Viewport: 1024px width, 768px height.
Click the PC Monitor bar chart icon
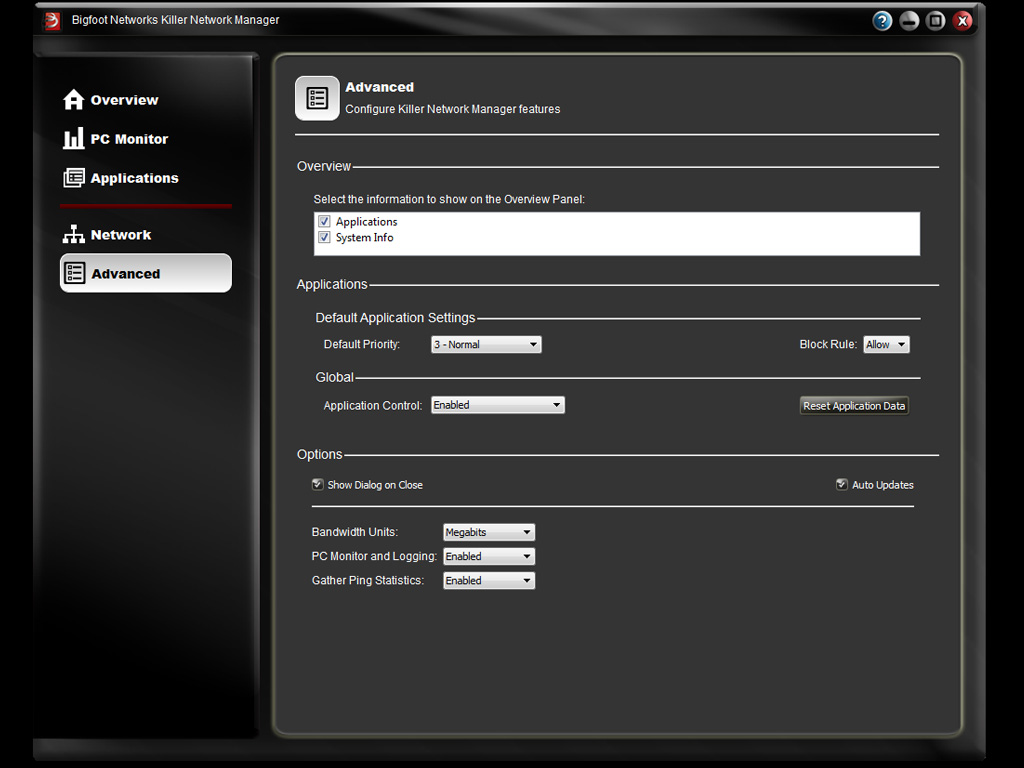[74, 138]
